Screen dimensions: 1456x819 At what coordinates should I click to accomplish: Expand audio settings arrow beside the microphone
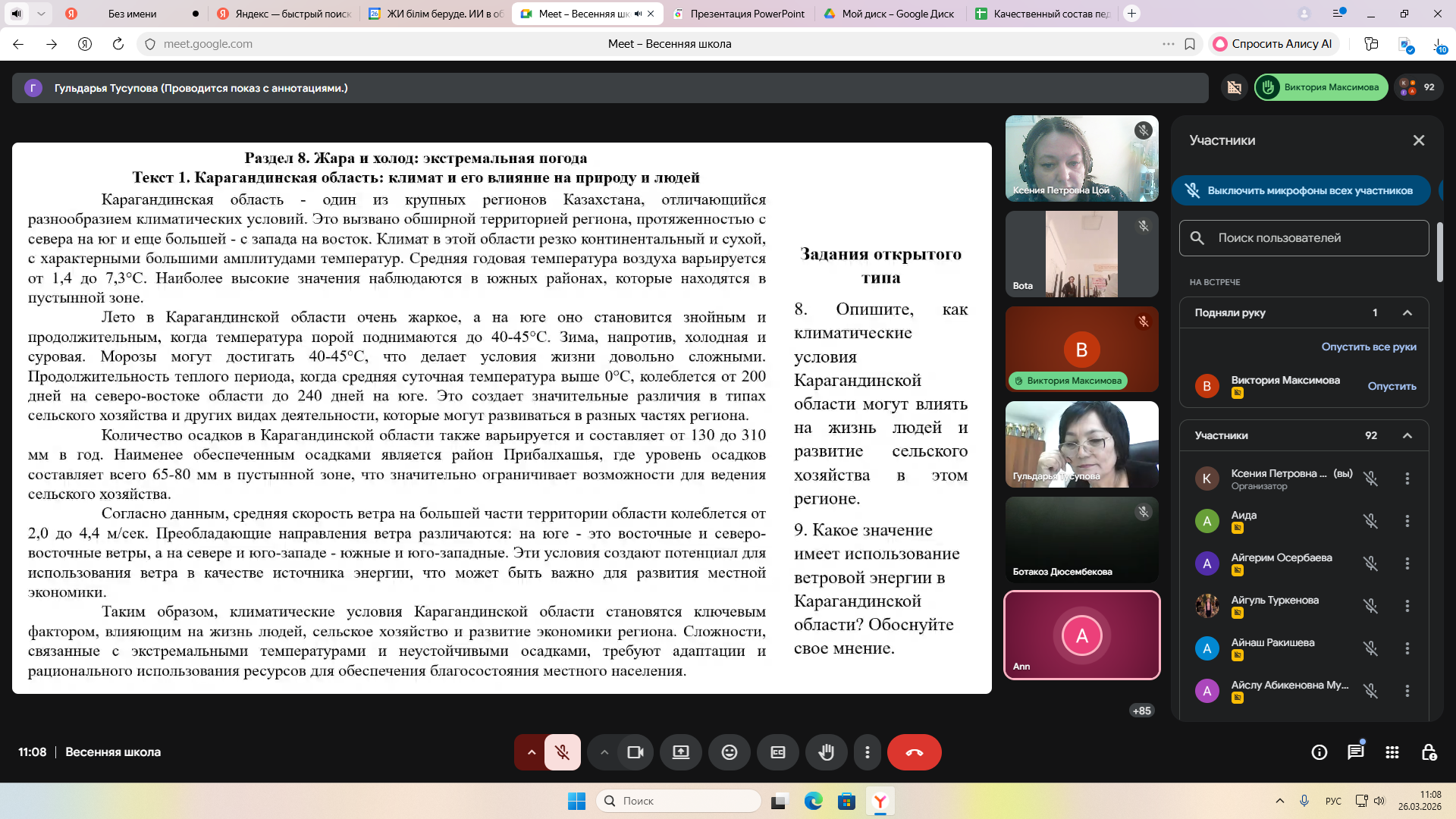(532, 752)
